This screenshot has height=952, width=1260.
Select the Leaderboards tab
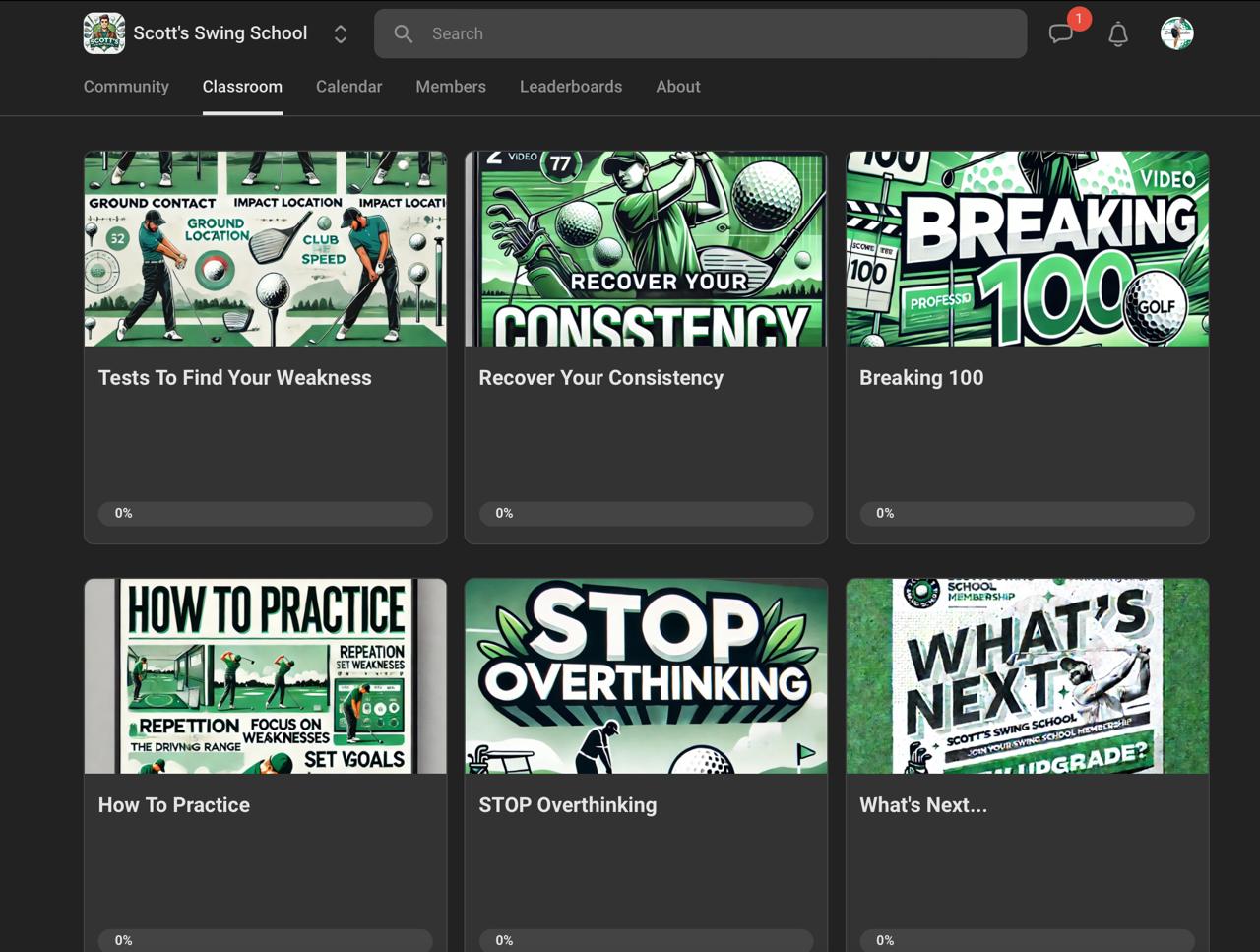click(x=571, y=87)
